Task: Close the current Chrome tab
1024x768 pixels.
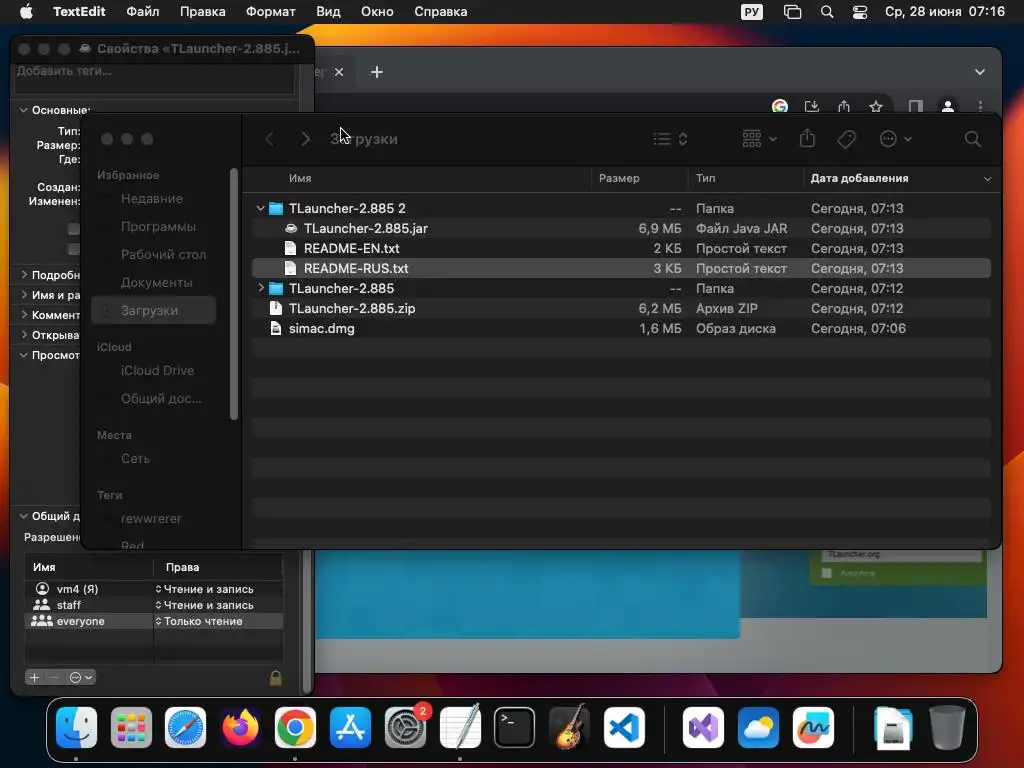Action: (x=339, y=72)
